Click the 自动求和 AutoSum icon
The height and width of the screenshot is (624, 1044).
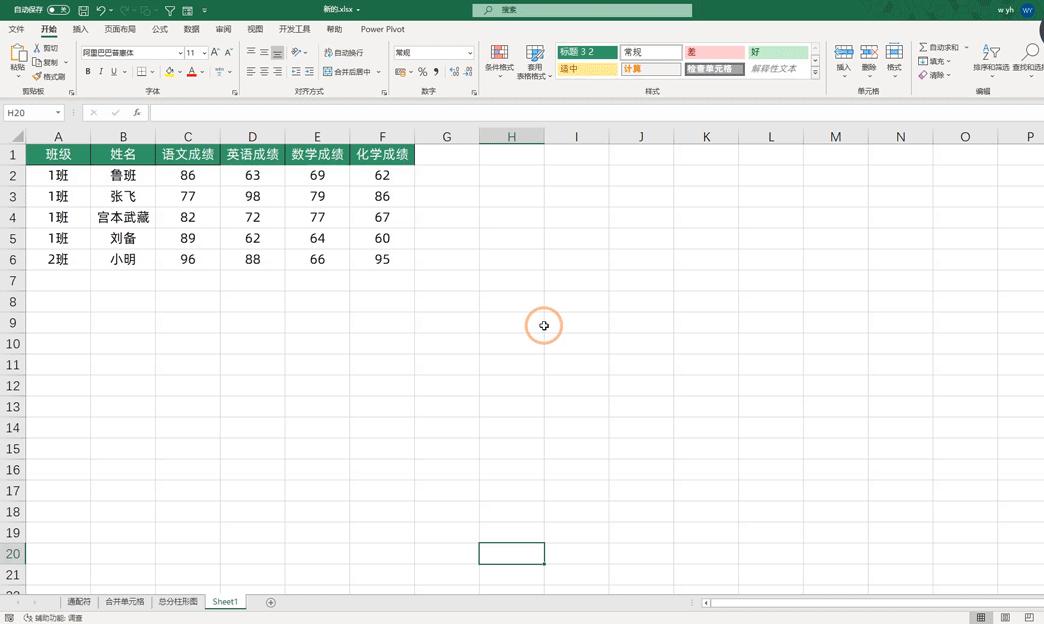[923, 47]
